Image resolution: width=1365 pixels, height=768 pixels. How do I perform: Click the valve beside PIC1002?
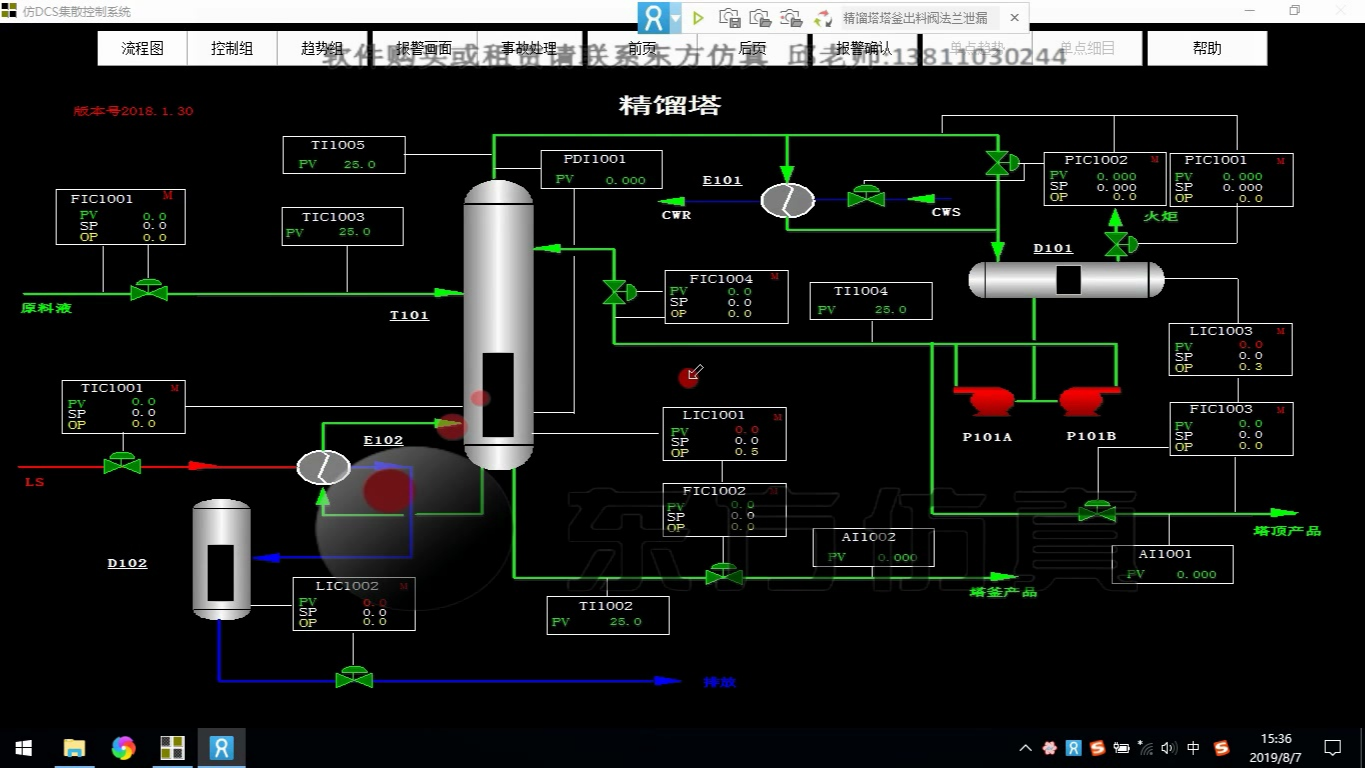pyautogui.click(x=1002, y=163)
